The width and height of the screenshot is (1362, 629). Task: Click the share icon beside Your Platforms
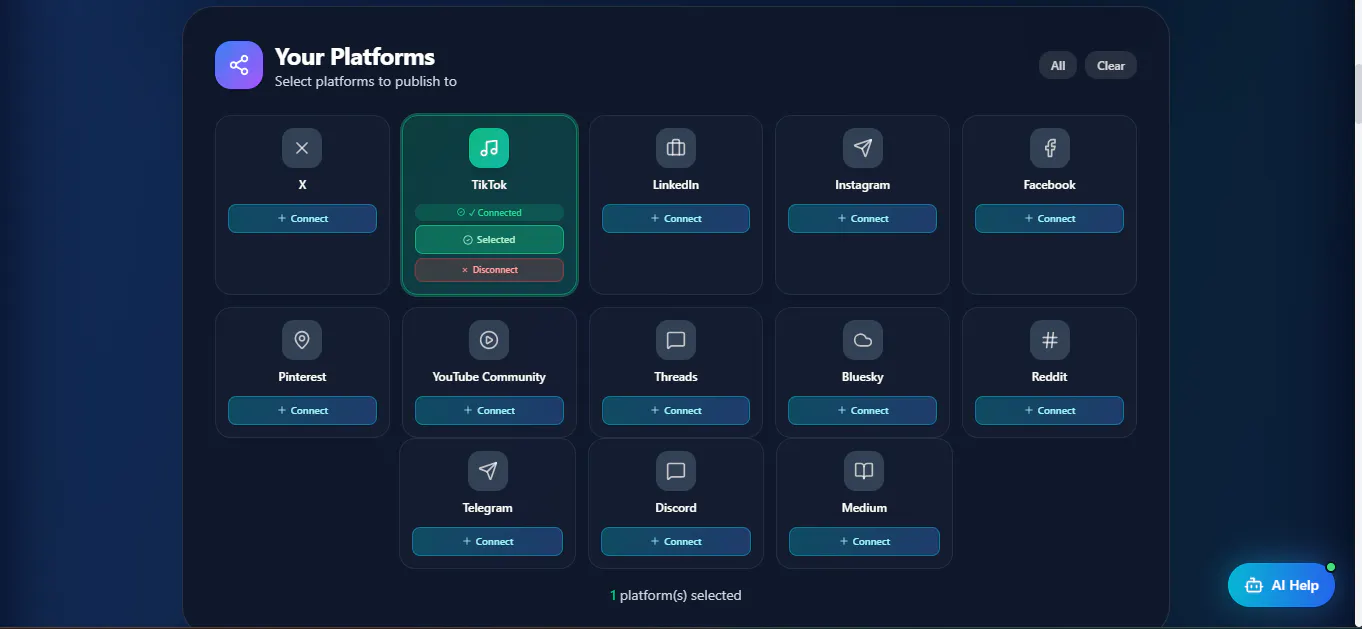[x=239, y=65]
